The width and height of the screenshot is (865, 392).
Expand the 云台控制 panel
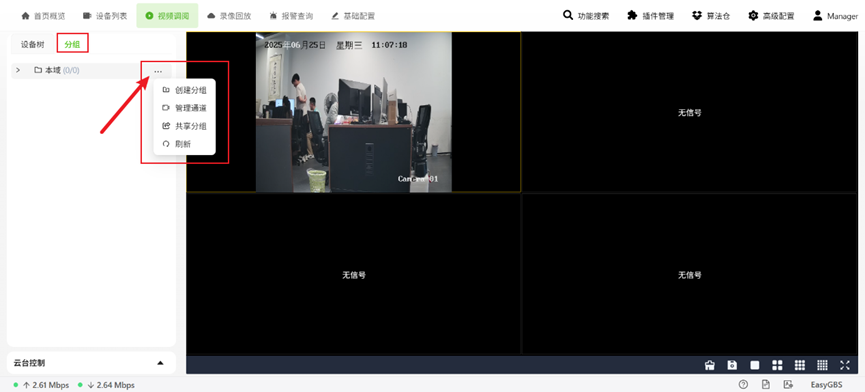[161, 363]
